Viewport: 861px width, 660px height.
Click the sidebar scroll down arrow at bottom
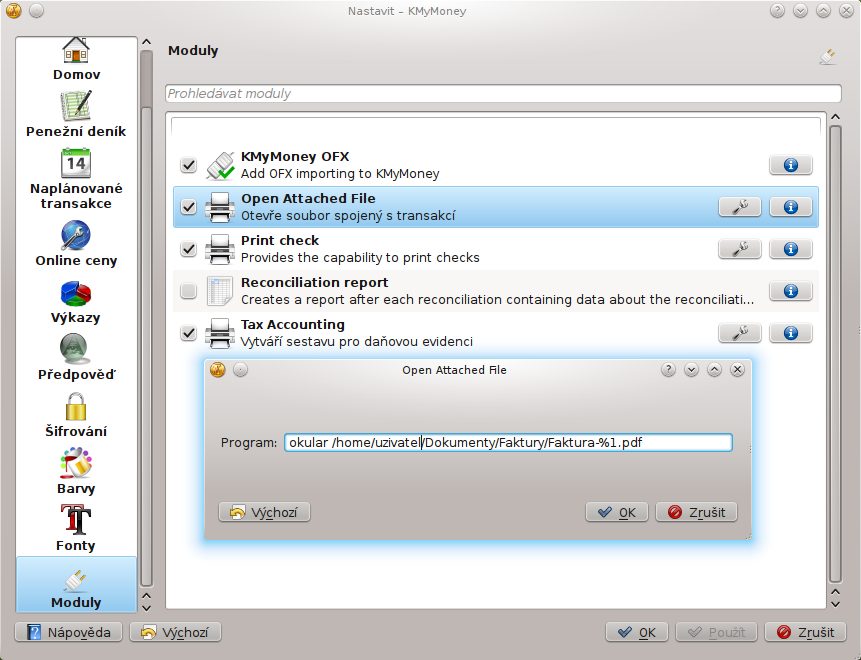(x=146, y=608)
